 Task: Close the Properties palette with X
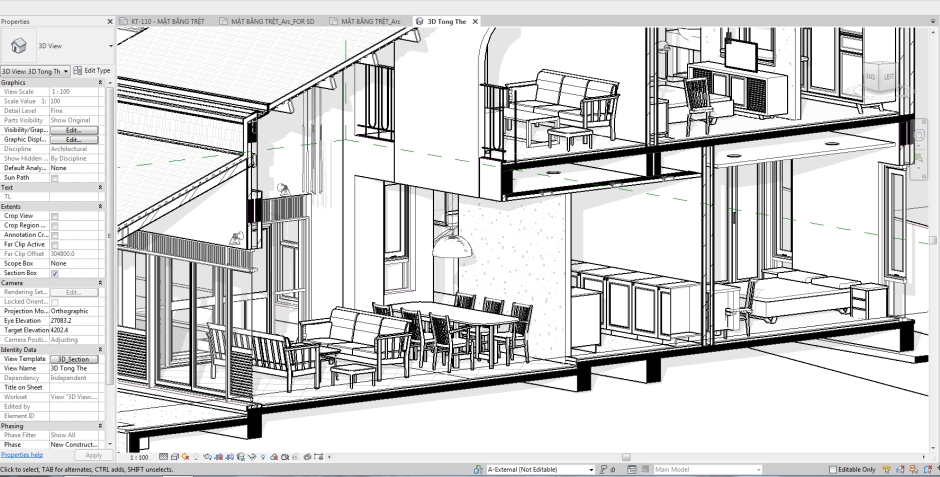point(110,20)
